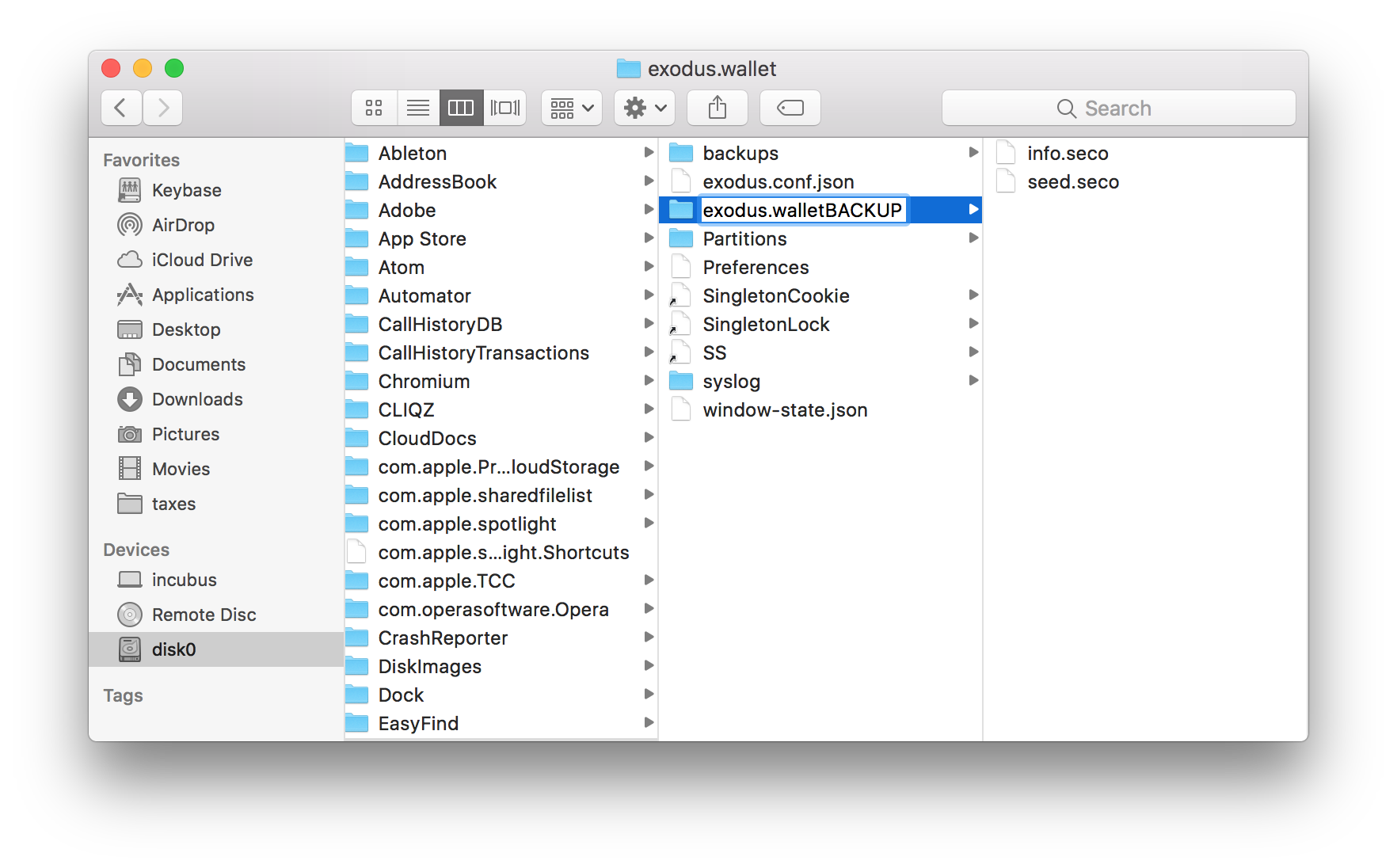Select the CloudDocs folder
Image resolution: width=1397 pixels, height=868 pixels.
(x=501, y=438)
